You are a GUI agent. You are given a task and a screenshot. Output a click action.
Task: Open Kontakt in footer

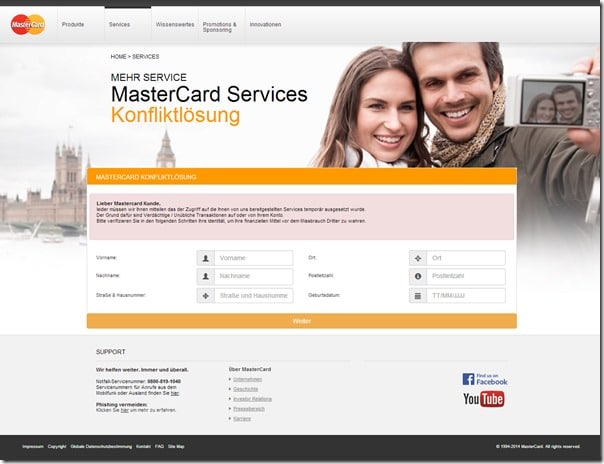pyautogui.click(x=143, y=447)
